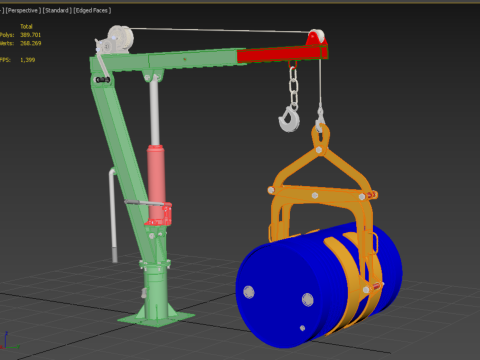Open the [Perspective] viewport label menu
480x360 pixels.
[23, 10]
